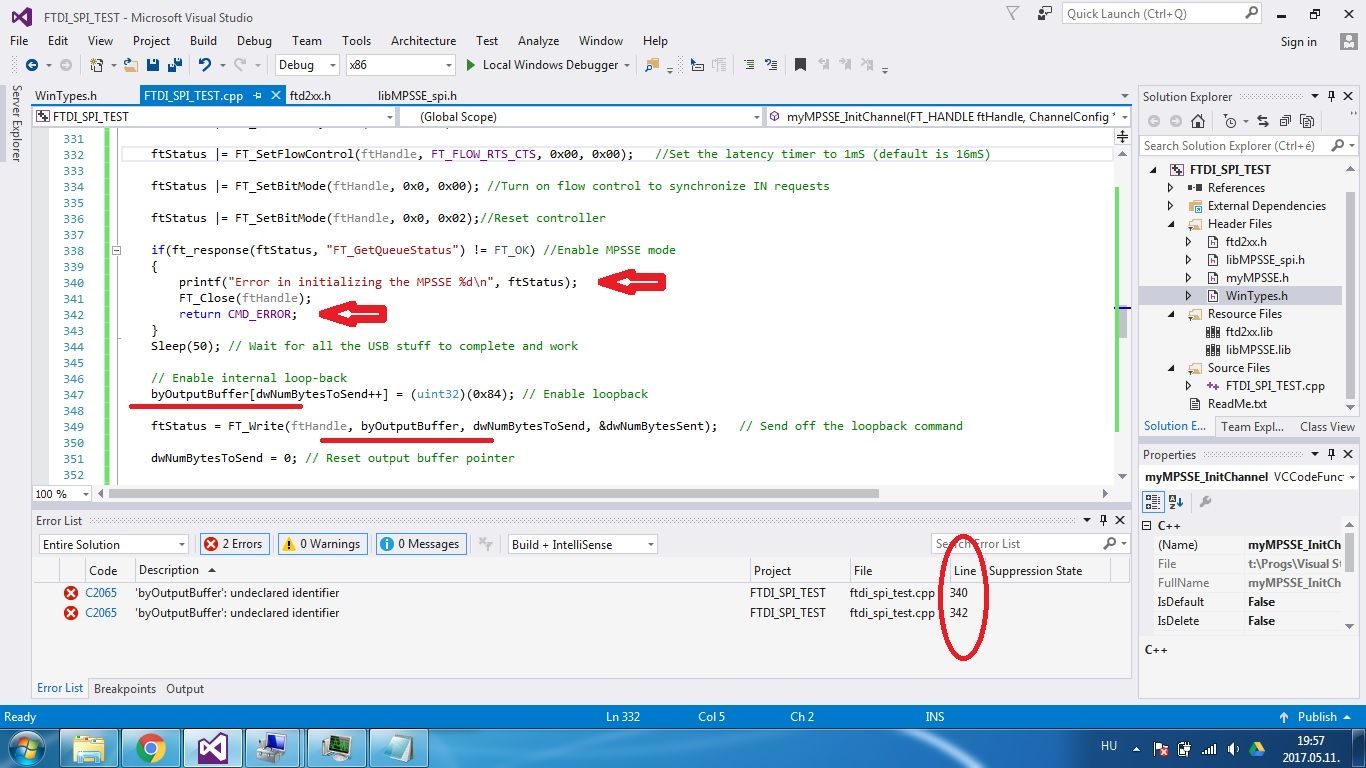
Task: Click Sync with Active Document icon
Action: (x=1263, y=121)
